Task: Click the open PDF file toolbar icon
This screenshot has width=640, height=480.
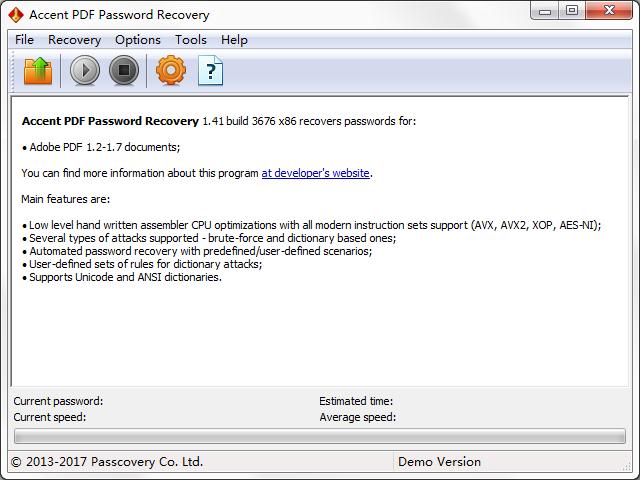Action: [37, 71]
